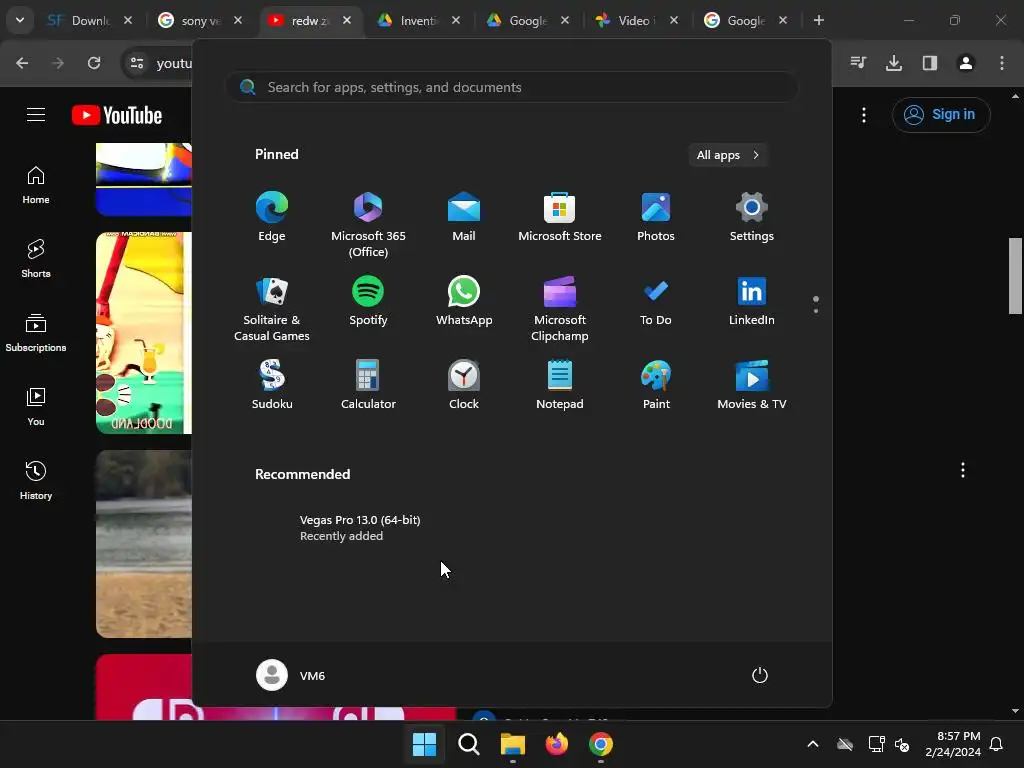Launch Microsoft 365 (Office)
Viewport: 1024px width, 768px height.
pyautogui.click(x=368, y=225)
